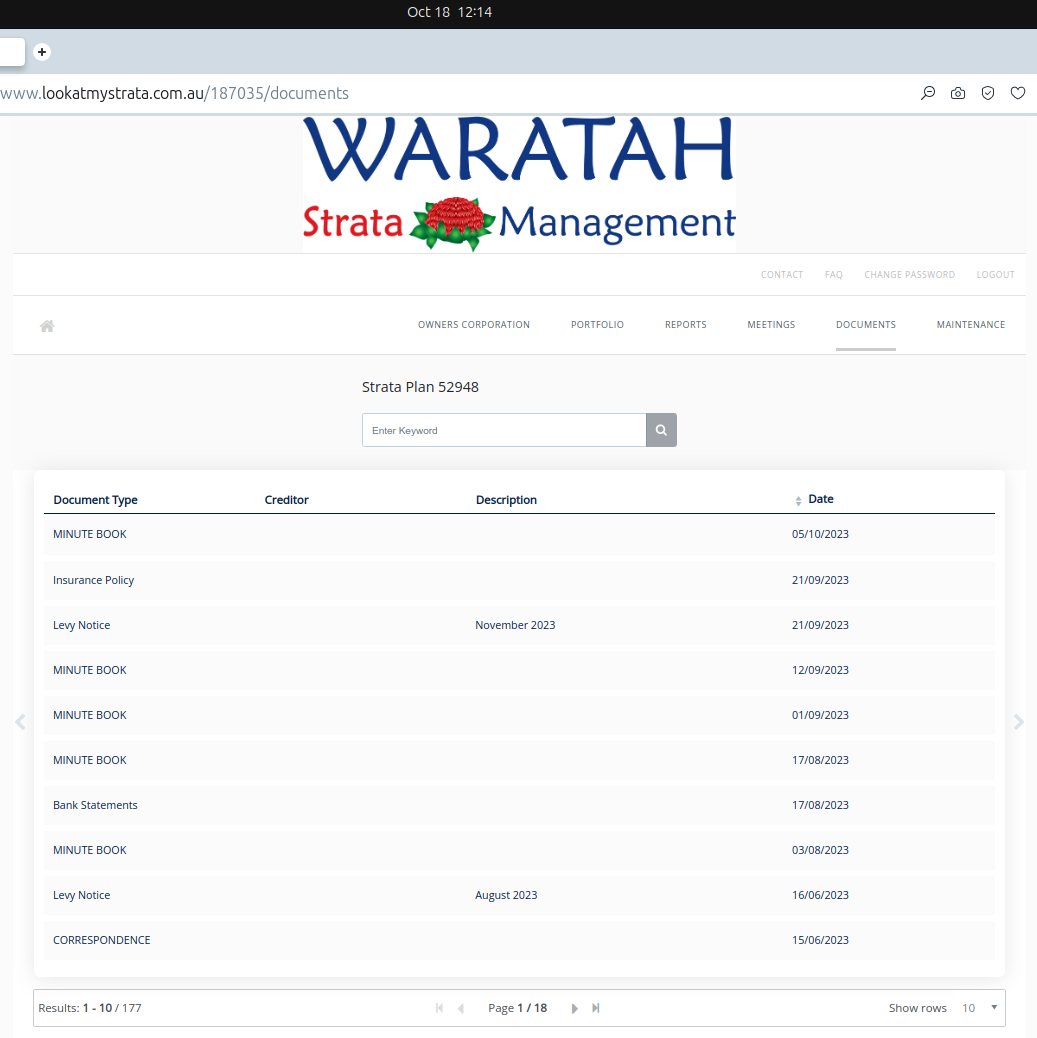Click the Date column sort arrows

click(798, 500)
